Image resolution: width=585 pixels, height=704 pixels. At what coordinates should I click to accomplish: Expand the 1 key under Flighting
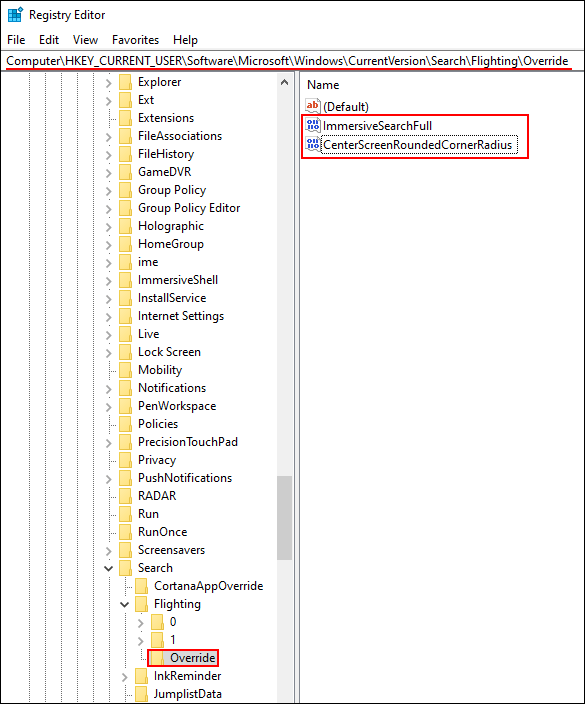(x=141, y=641)
